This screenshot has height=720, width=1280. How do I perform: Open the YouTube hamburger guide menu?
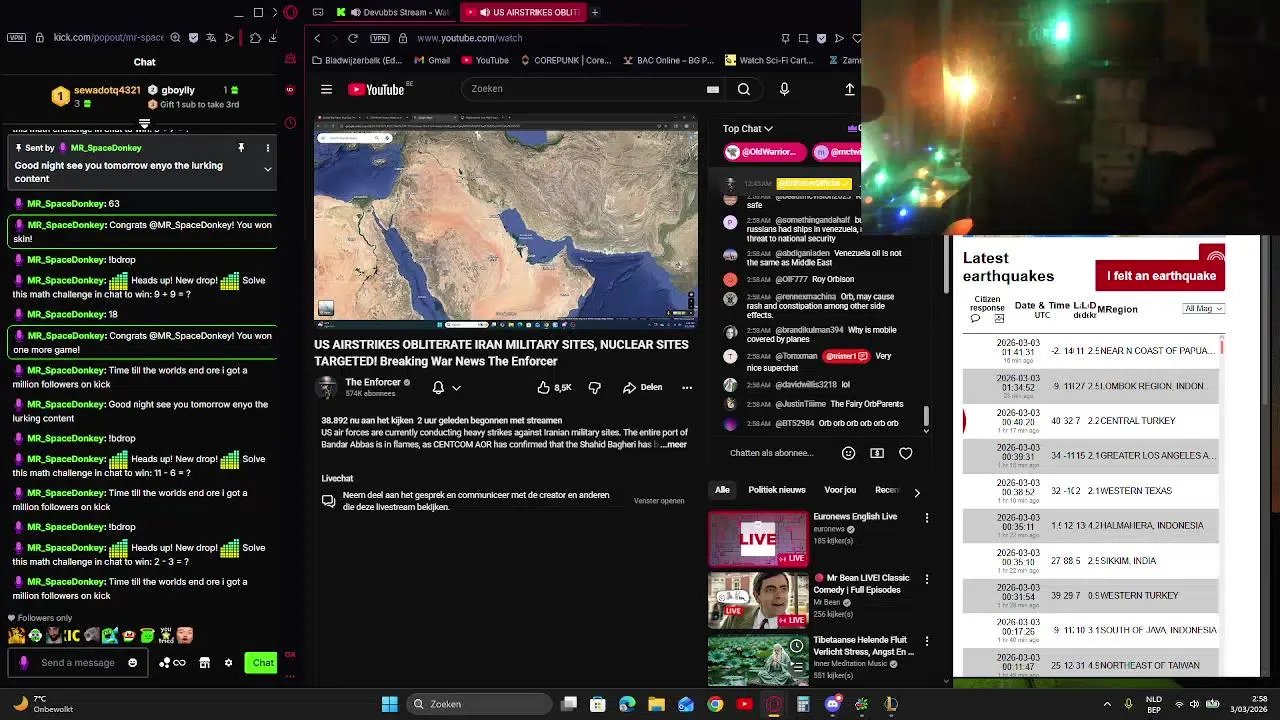click(326, 89)
